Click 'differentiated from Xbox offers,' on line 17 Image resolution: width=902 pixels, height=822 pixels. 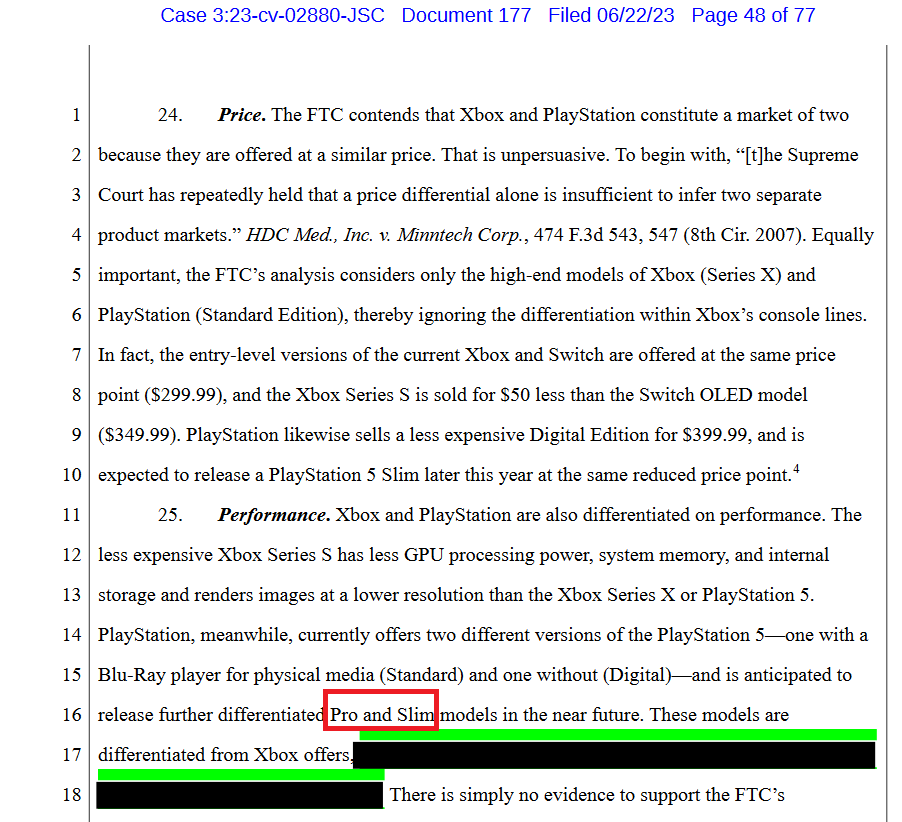pyautogui.click(x=225, y=755)
